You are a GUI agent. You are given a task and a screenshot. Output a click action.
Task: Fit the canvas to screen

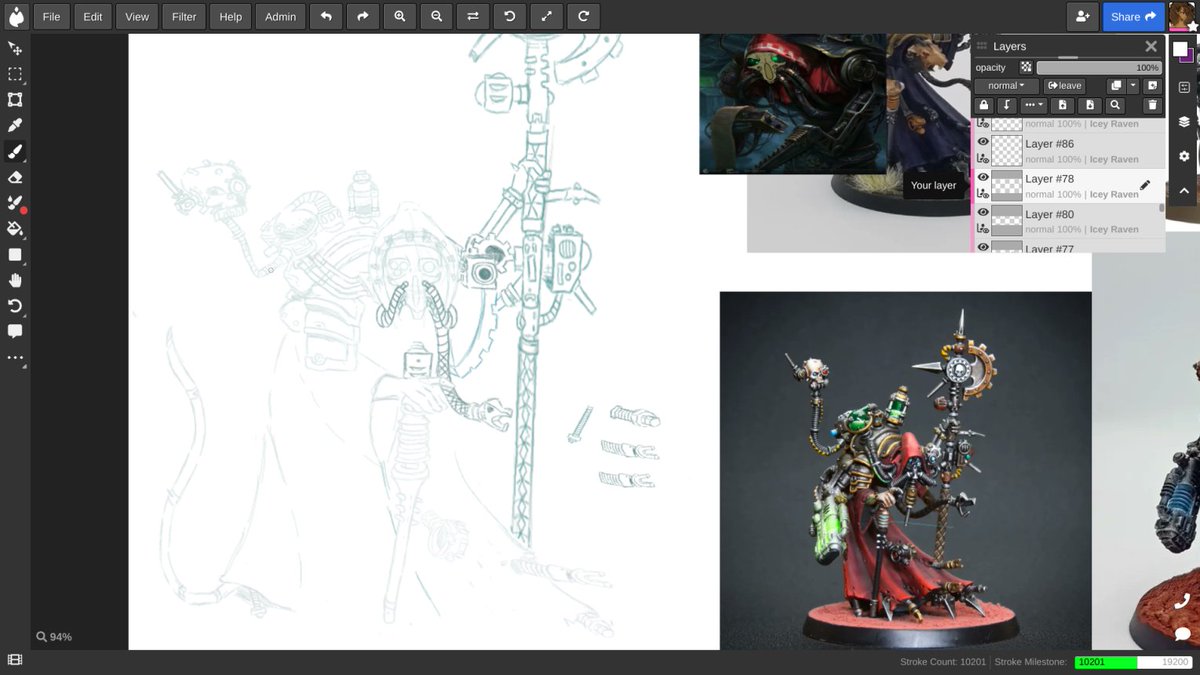click(x=546, y=16)
